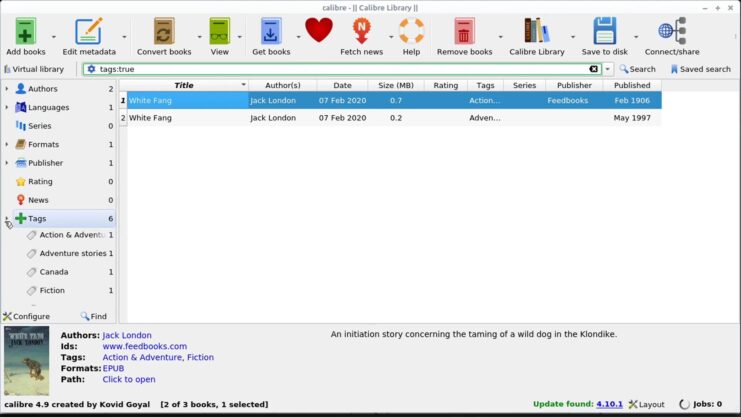Expand the Languages category
Image resolution: width=741 pixels, height=417 pixels.
click(7, 107)
